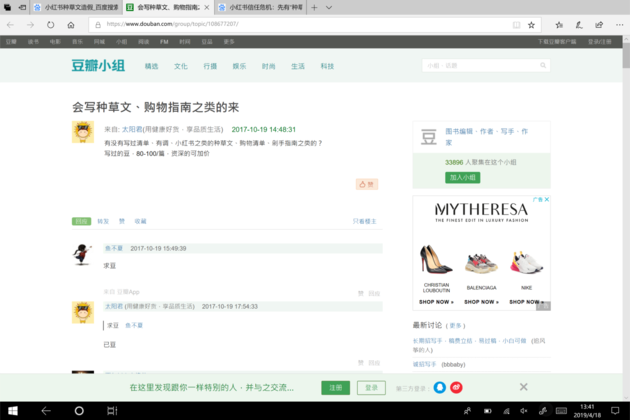Switch to the 小红书信任危机 tab
Screen dimensions: 630x420
click(261, 7)
